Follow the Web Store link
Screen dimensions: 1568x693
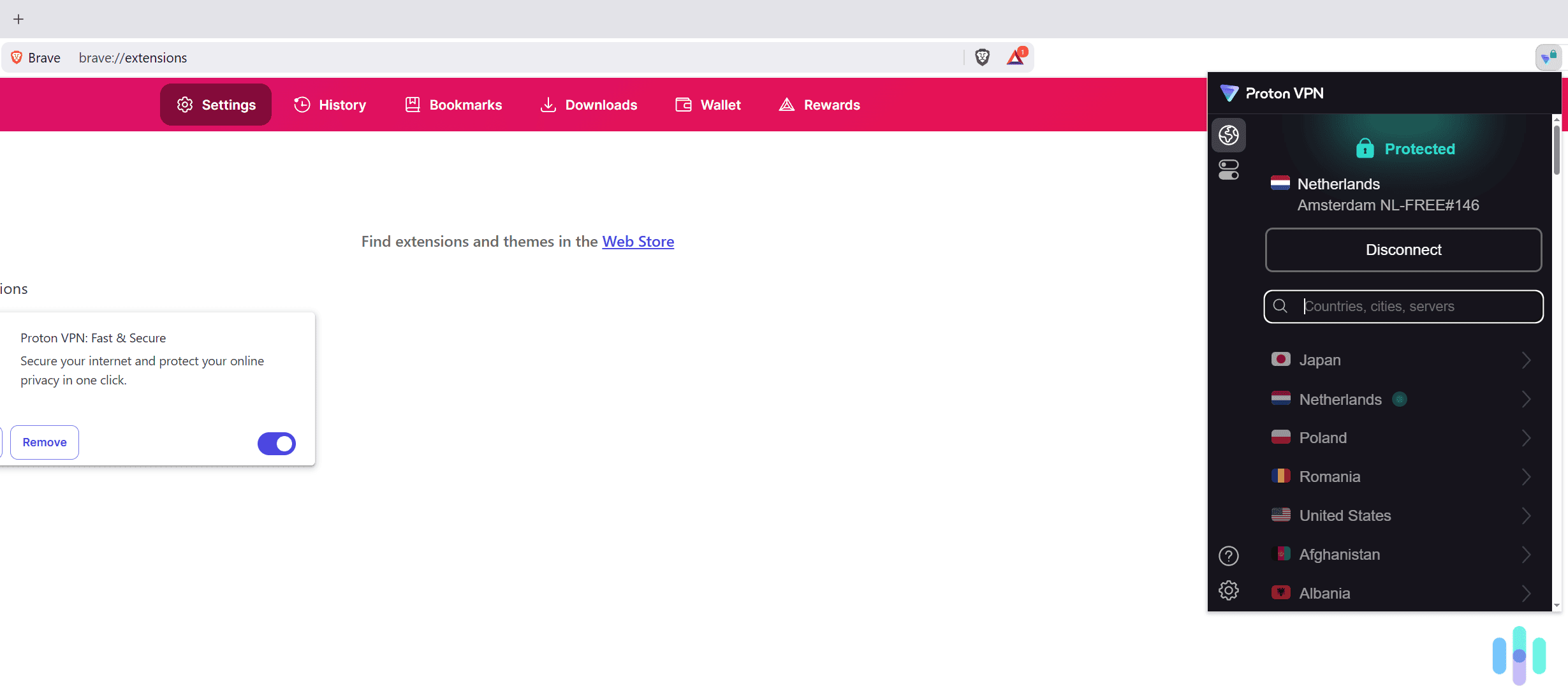click(638, 242)
